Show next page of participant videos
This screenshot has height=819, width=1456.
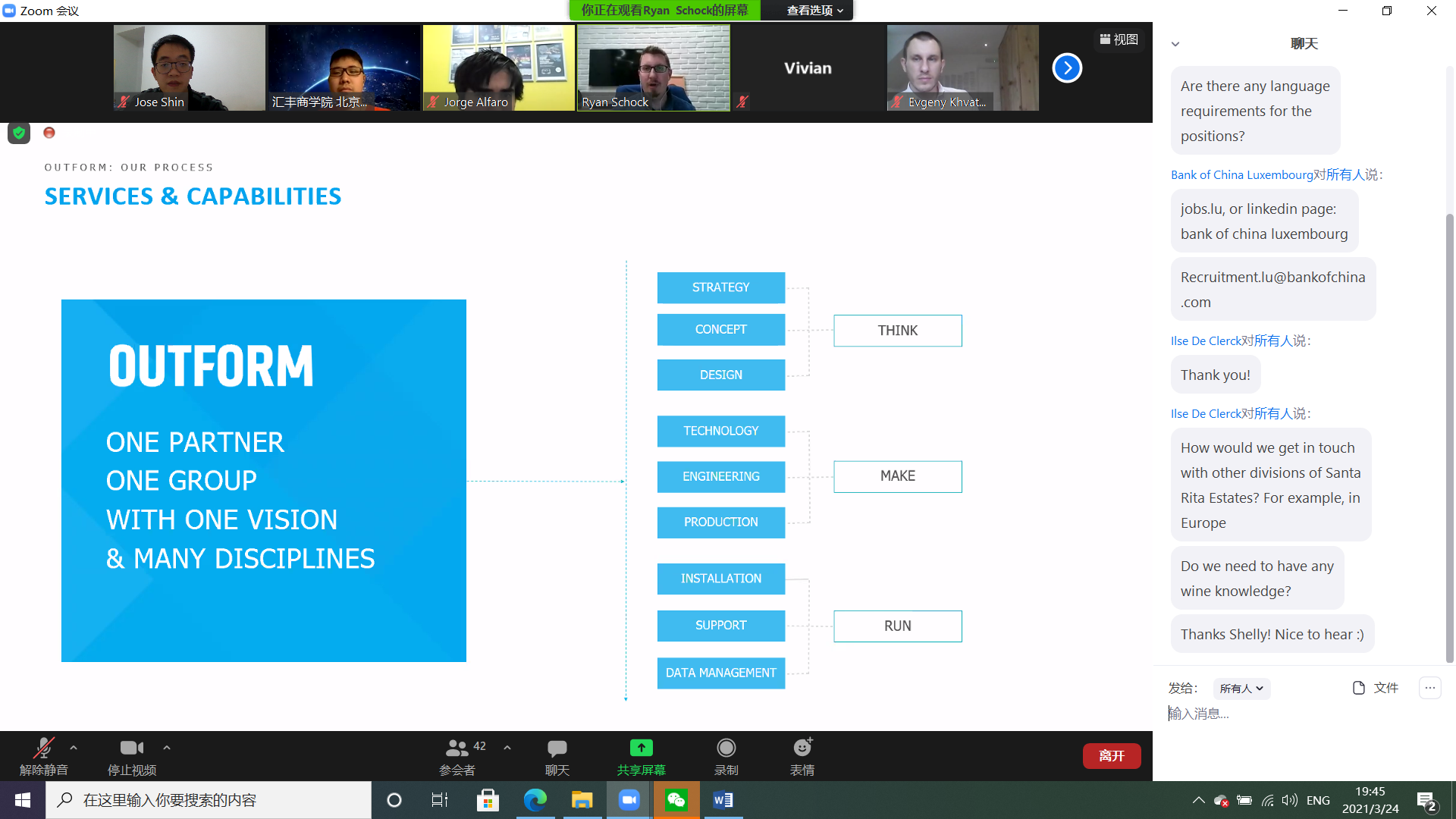pos(1066,68)
